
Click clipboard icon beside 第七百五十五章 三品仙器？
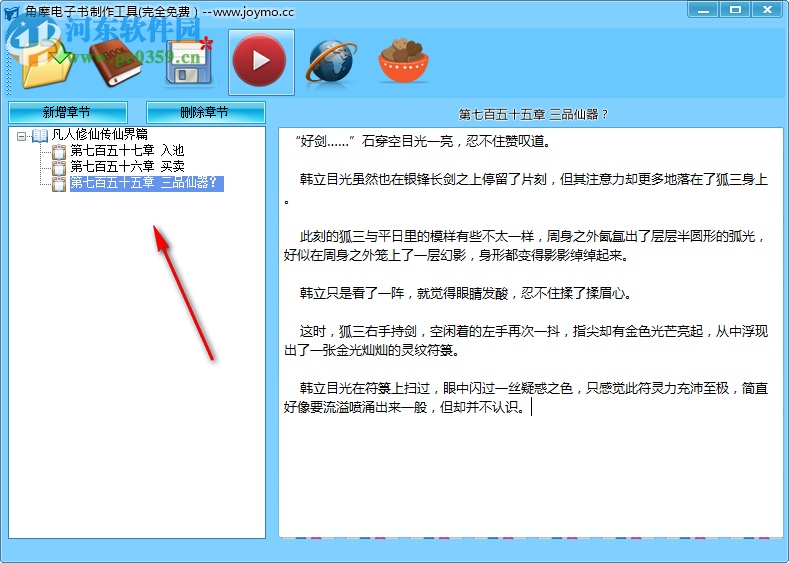pos(59,184)
